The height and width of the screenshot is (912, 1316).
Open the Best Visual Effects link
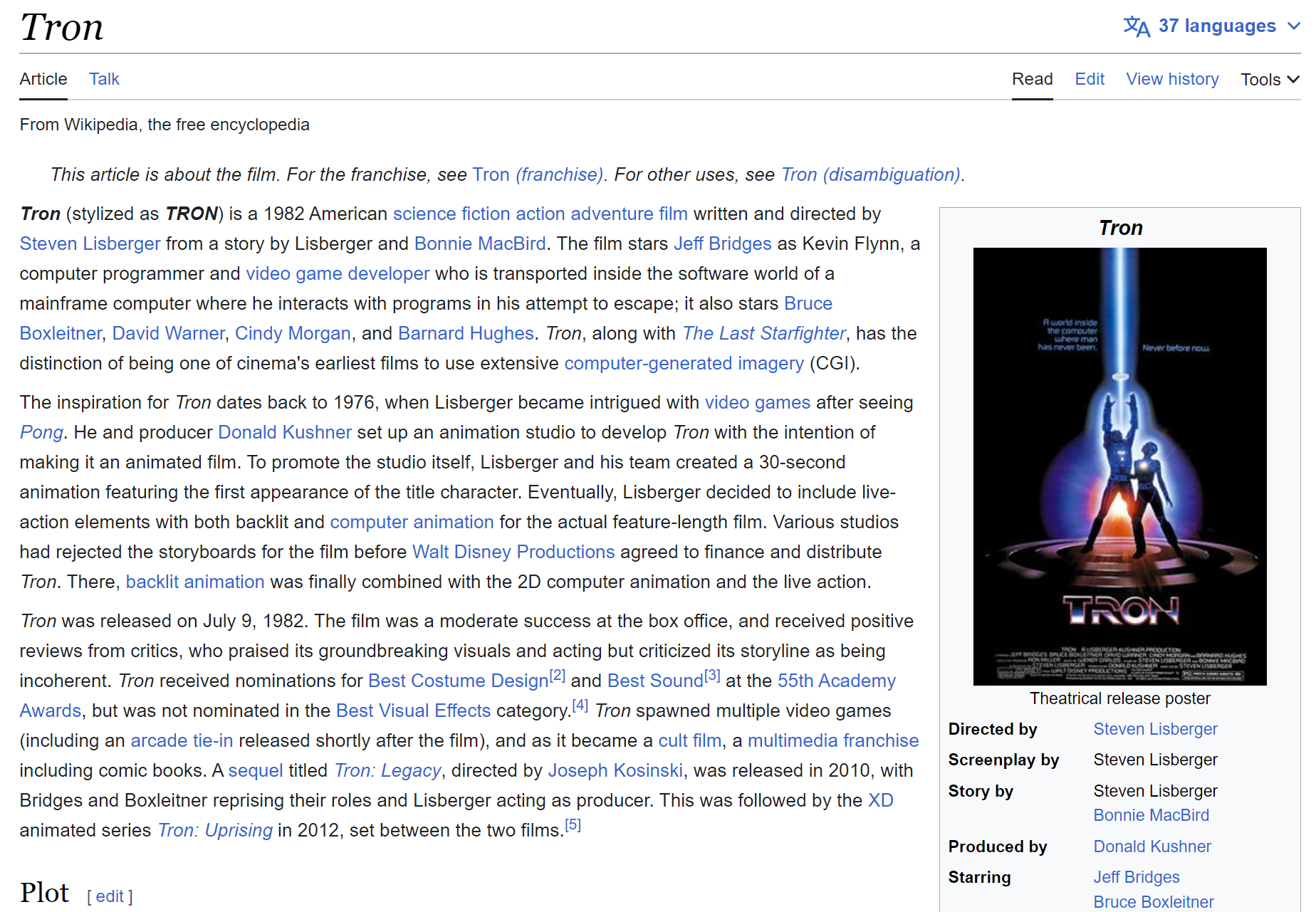point(413,711)
